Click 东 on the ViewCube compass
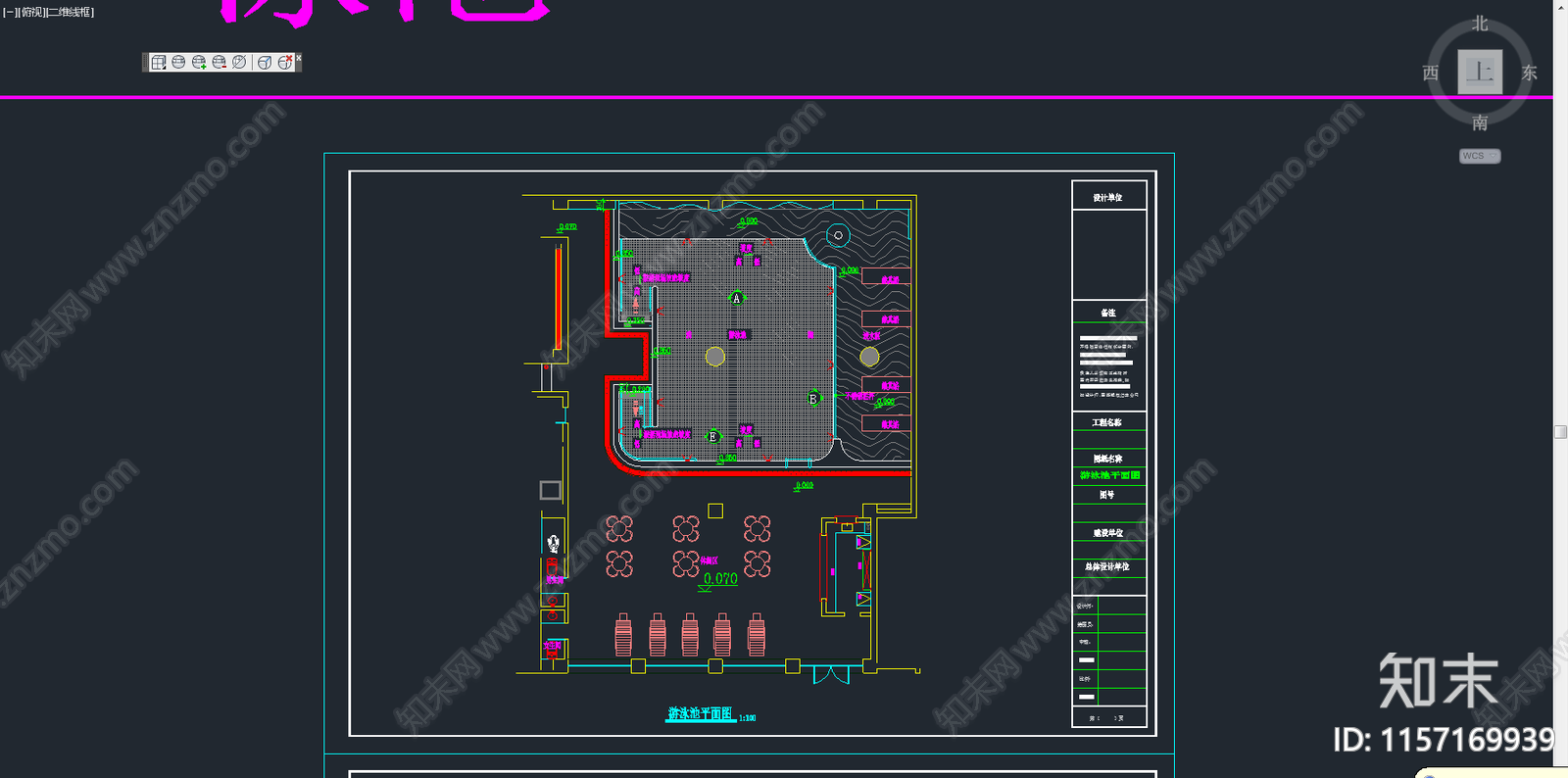The height and width of the screenshot is (778, 1568). tap(1529, 73)
